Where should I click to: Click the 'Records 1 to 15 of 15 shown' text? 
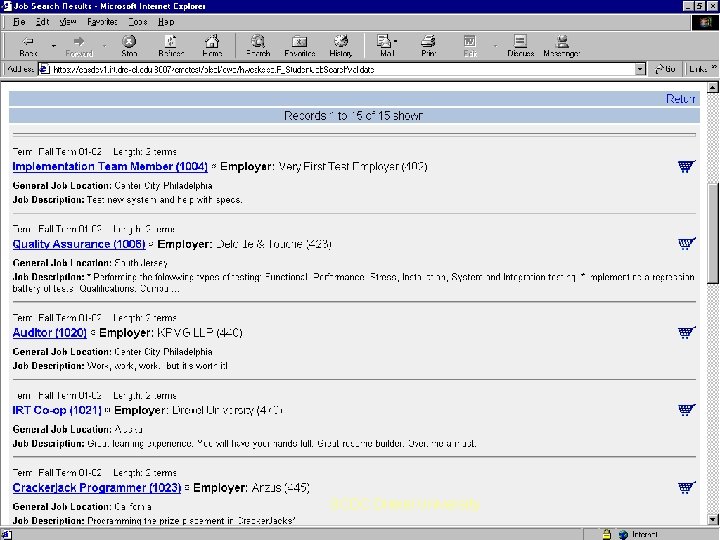click(353, 116)
